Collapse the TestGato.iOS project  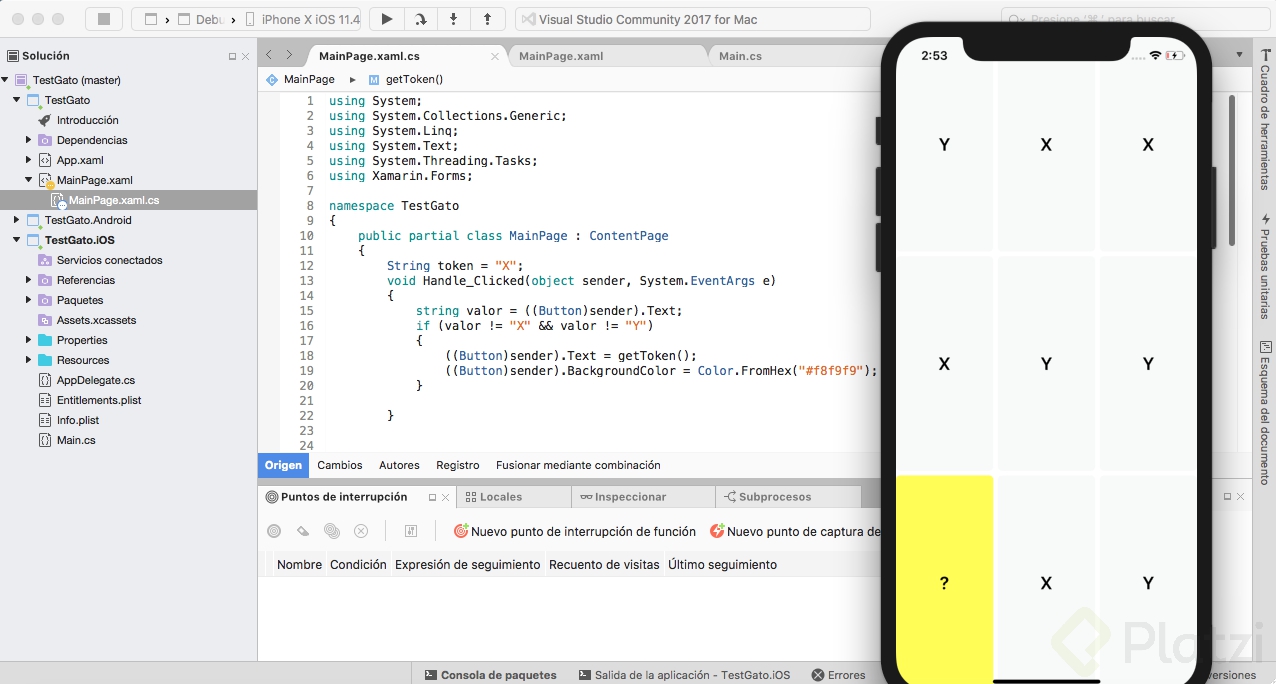tap(17, 240)
